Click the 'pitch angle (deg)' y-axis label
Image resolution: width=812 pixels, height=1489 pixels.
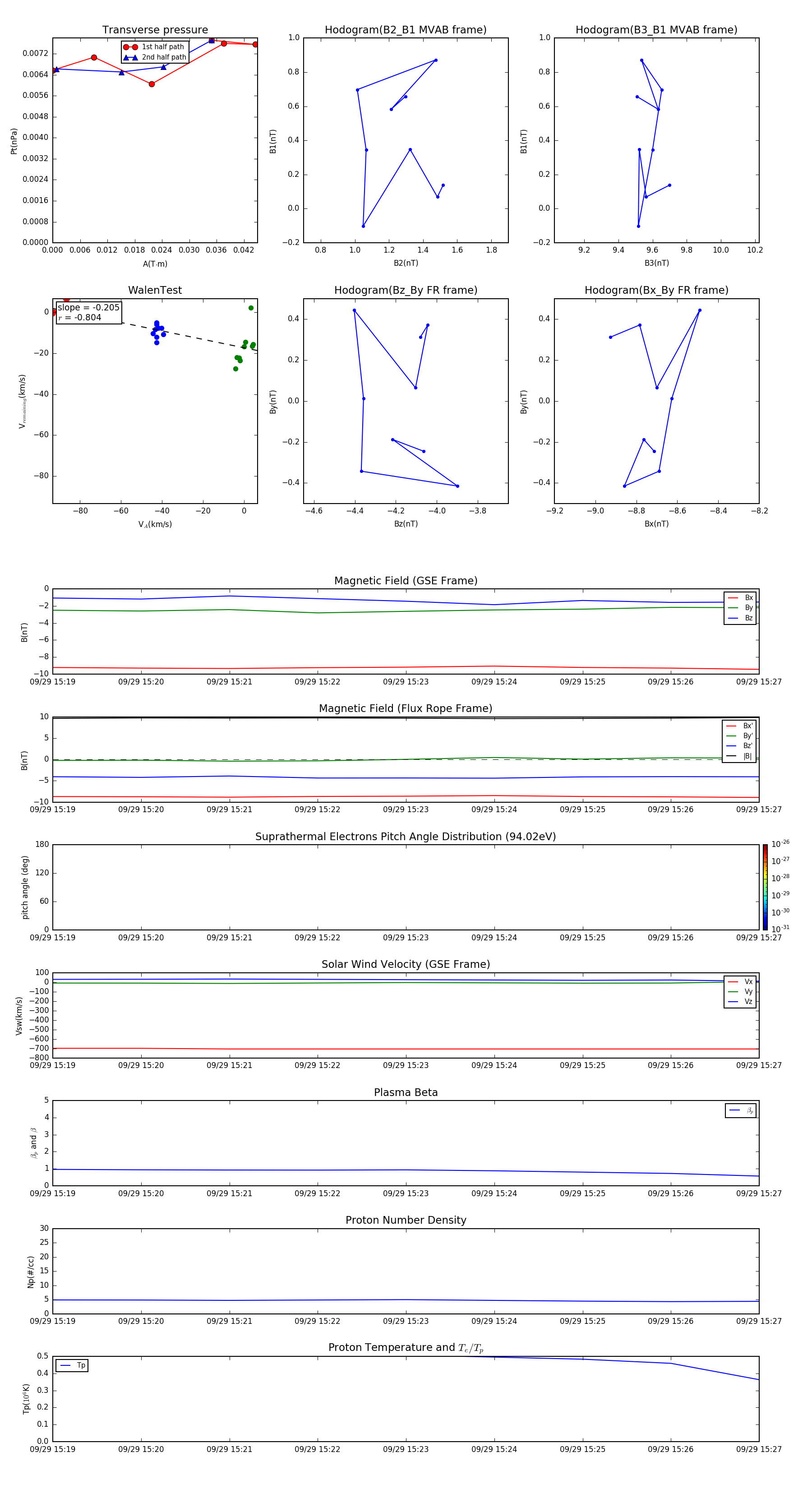(x=25, y=887)
